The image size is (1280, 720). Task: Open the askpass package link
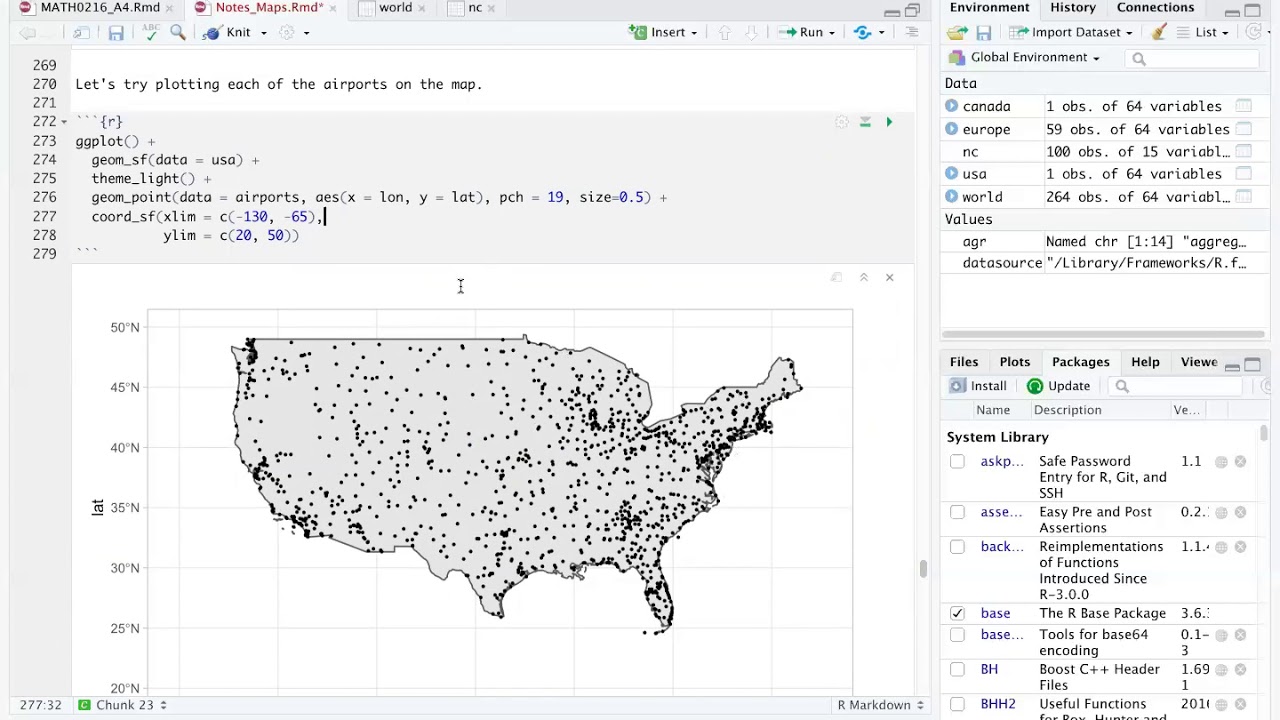tap(1001, 462)
